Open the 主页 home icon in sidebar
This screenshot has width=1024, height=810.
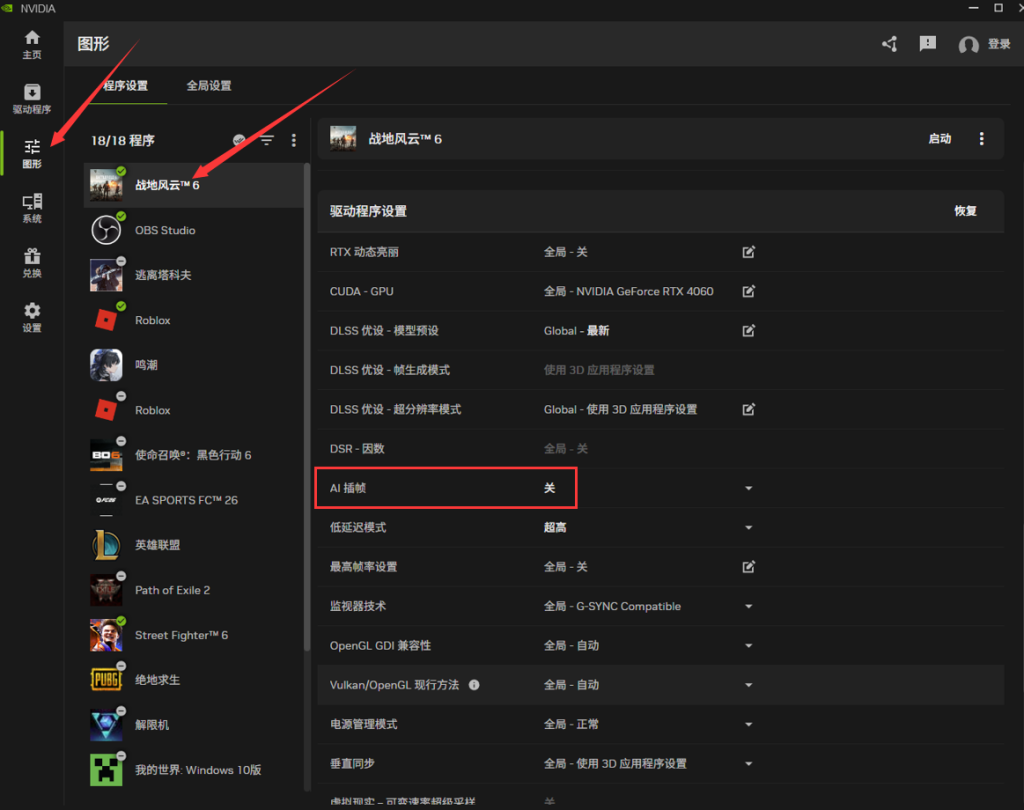click(32, 44)
